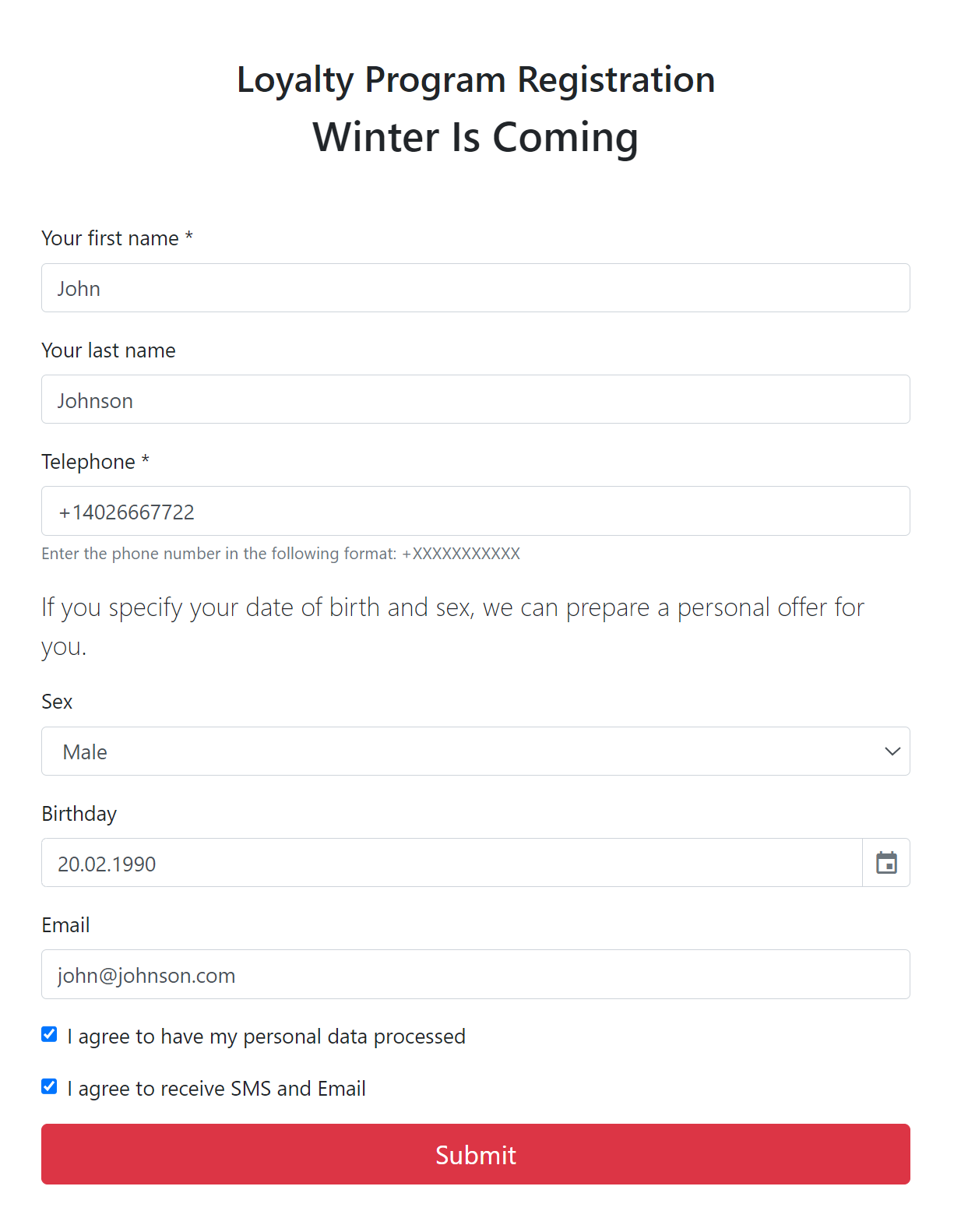Click the Sex field label
954x1232 pixels.
pyautogui.click(x=57, y=702)
